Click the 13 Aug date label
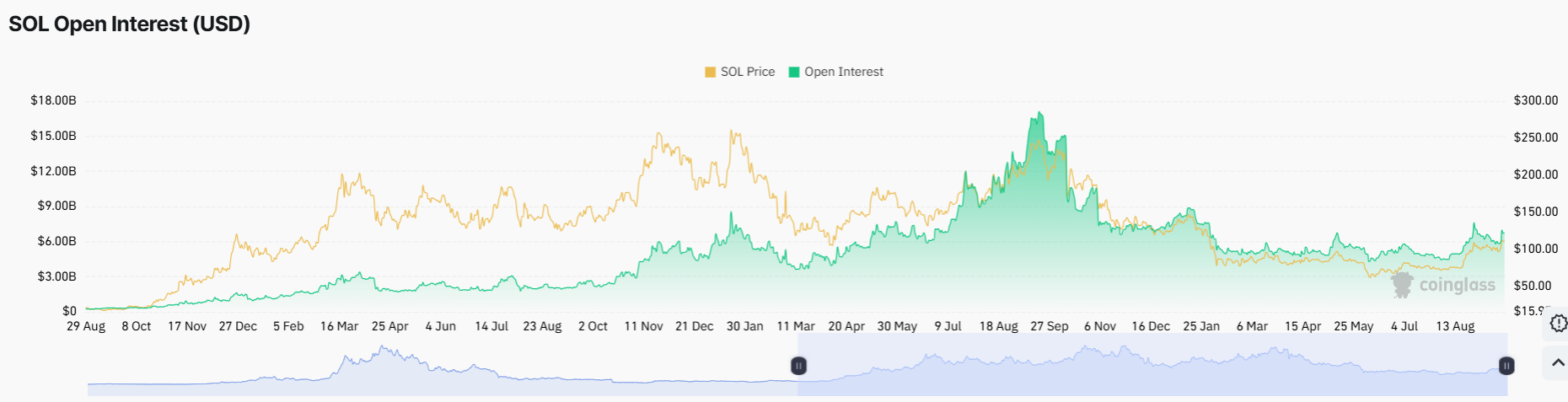The width and height of the screenshot is (1568, 402). coord(1455,326)
